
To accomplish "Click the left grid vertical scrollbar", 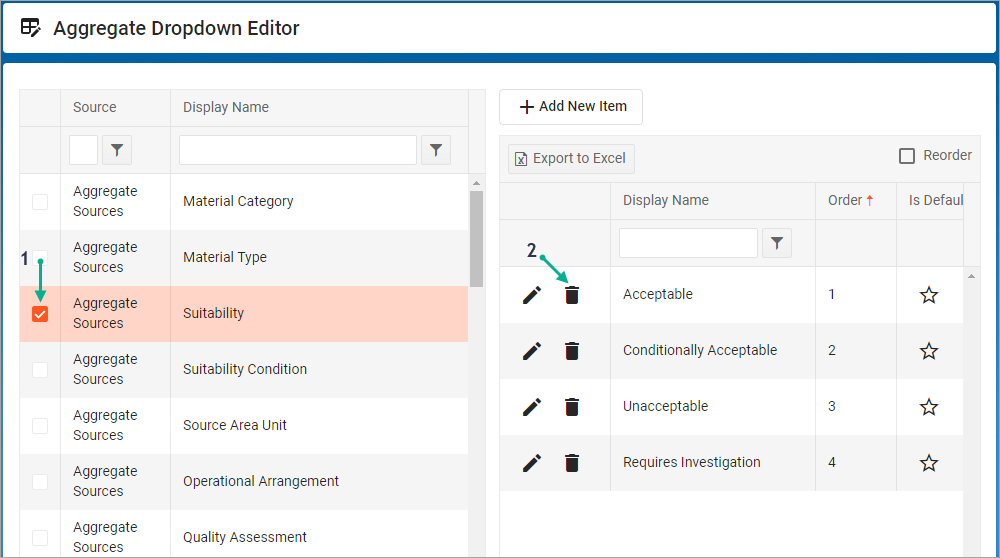I will tap(476, 240).
